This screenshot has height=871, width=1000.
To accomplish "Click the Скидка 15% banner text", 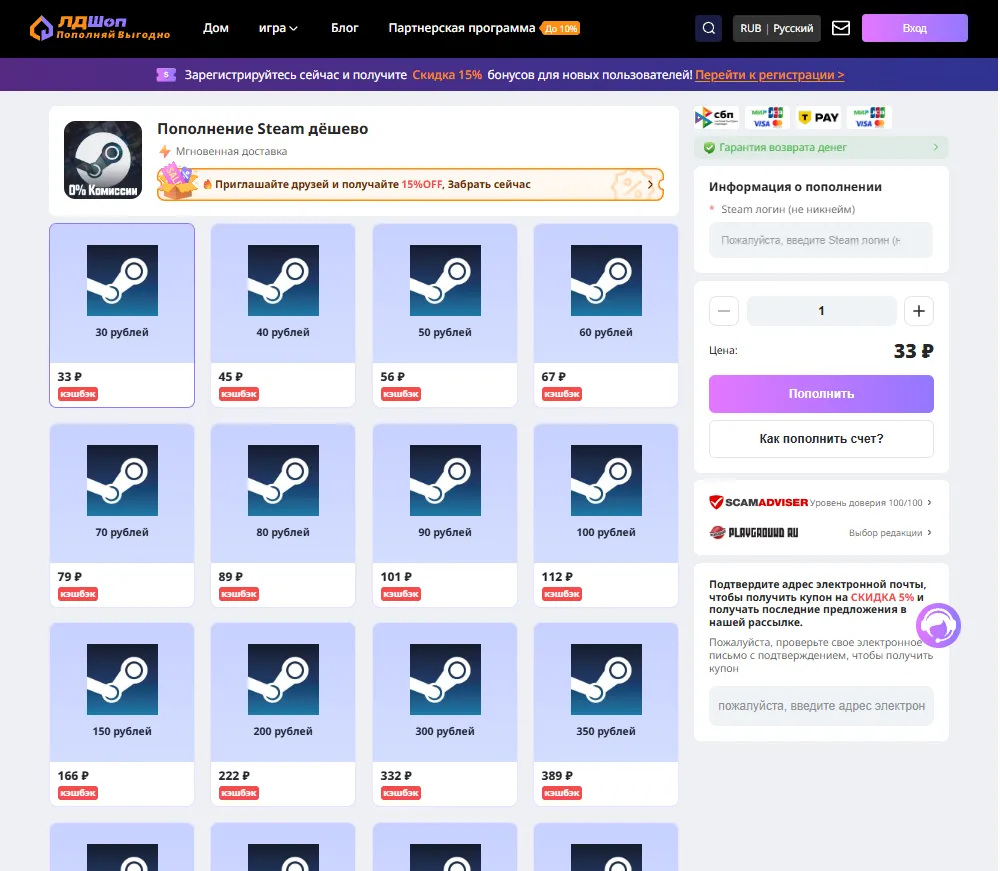I will 447,75.
